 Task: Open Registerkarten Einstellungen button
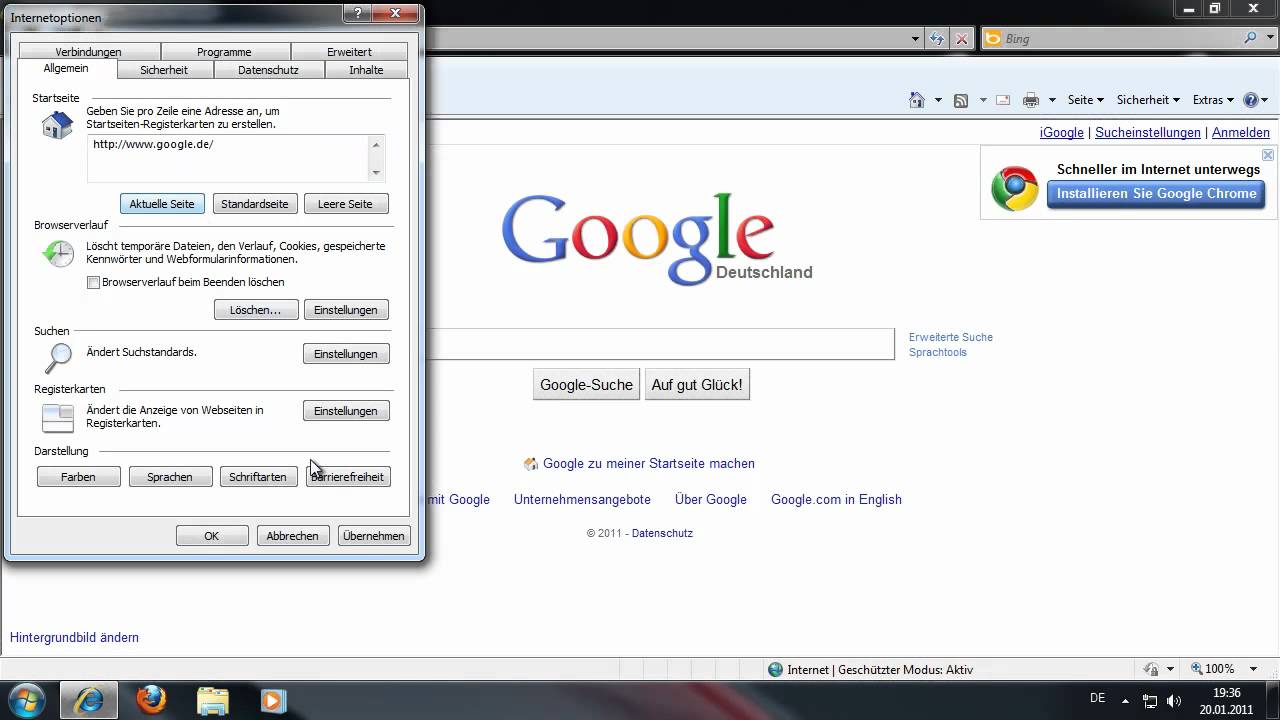tap(345, 411)
